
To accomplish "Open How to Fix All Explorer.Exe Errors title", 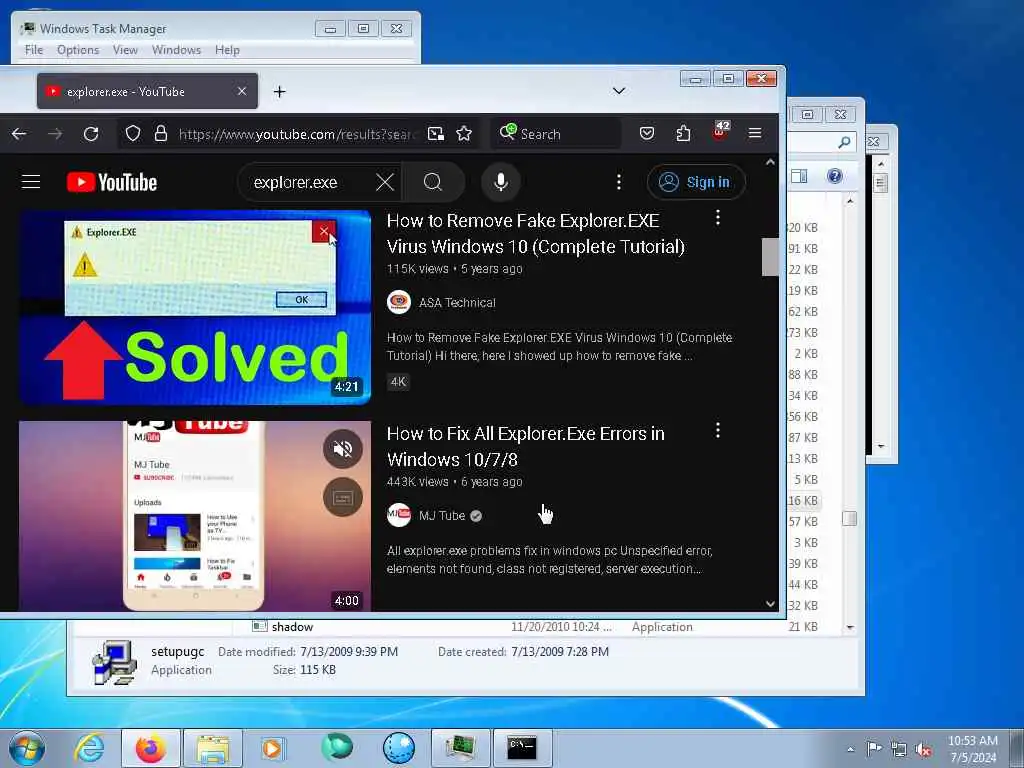I will tap(526, 447).
